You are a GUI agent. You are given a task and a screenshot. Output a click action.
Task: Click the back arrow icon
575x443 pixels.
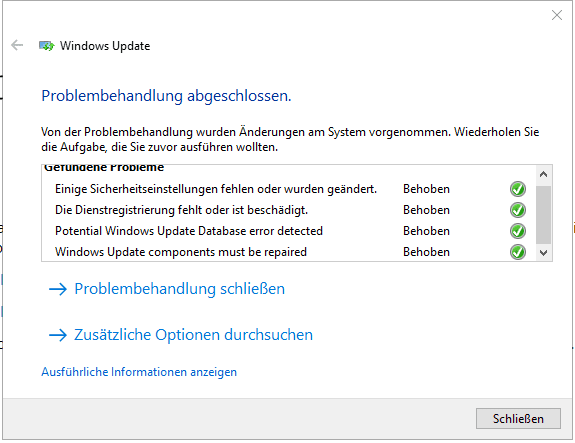click(x=17, y=45)
